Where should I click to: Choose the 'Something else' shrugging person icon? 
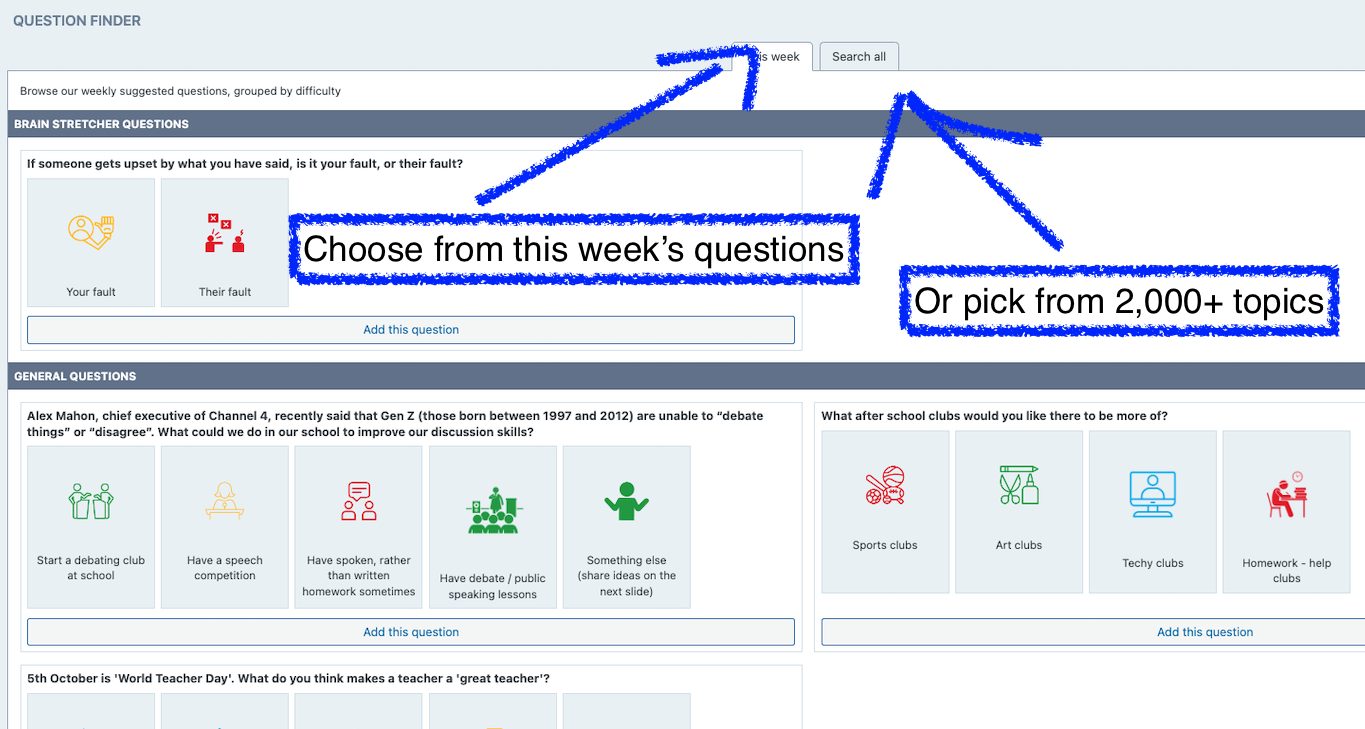tap(627, 500)
